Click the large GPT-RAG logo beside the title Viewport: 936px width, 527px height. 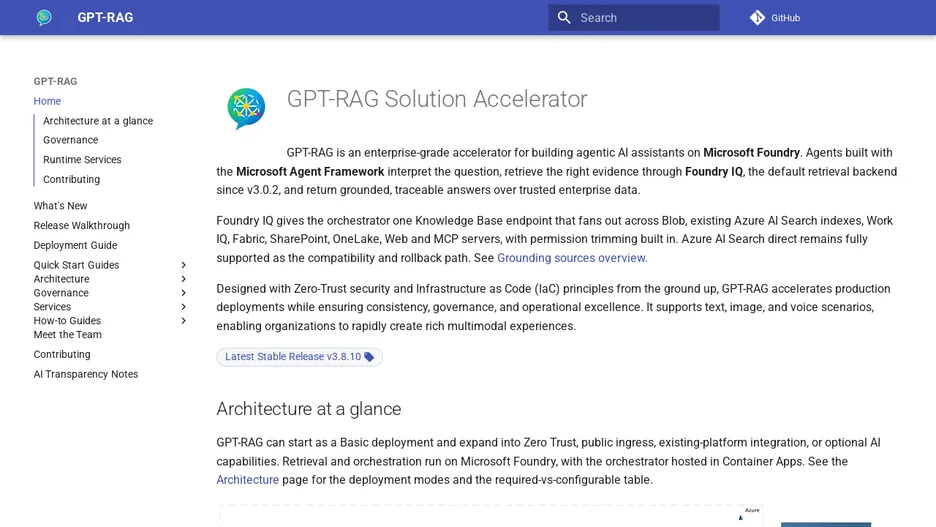(x=246, y=109)
